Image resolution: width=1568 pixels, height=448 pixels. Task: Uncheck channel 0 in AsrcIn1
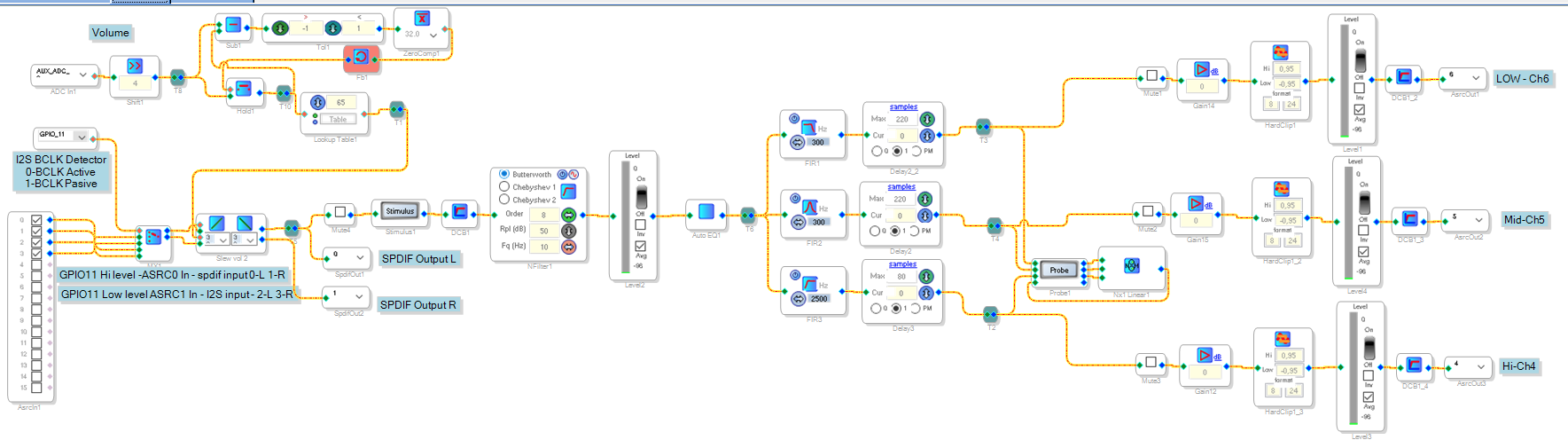tap(36, 219)
